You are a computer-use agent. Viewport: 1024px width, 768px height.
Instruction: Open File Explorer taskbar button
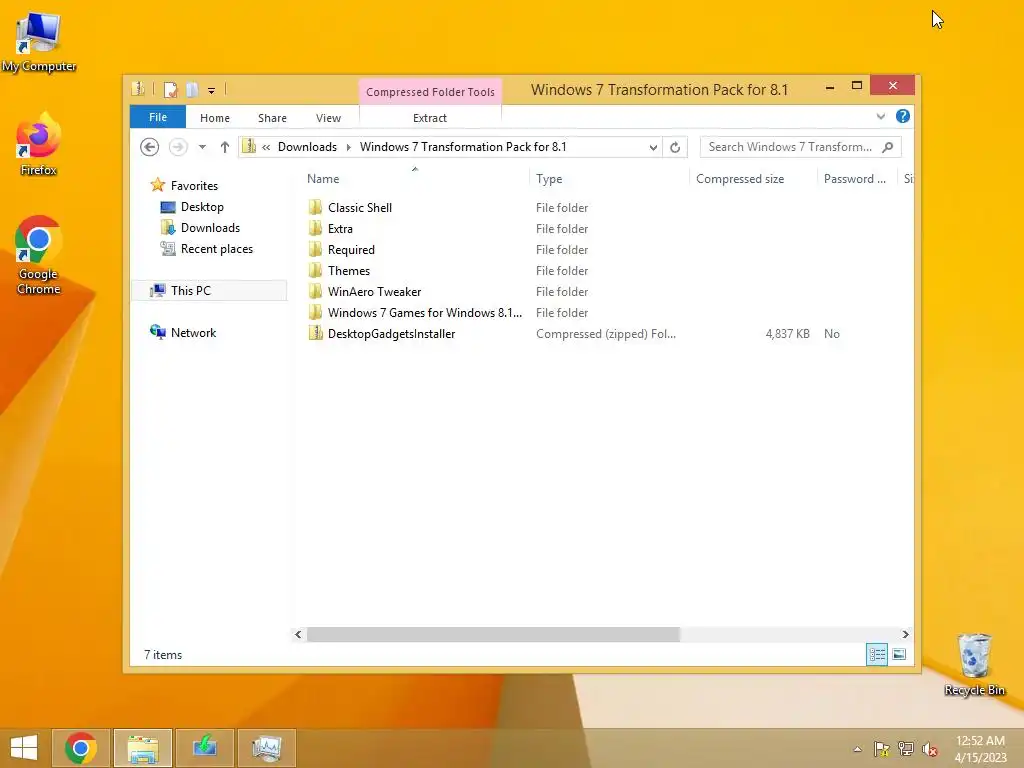click(x=143, y=748)
